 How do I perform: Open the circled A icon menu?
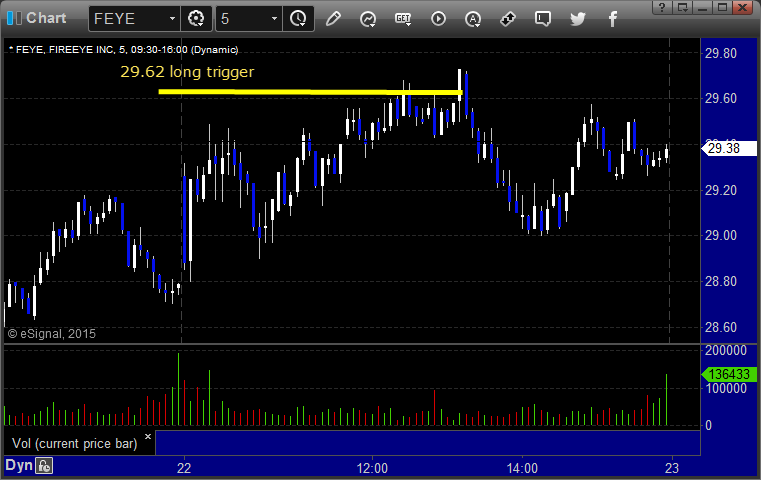coord(473,19)
